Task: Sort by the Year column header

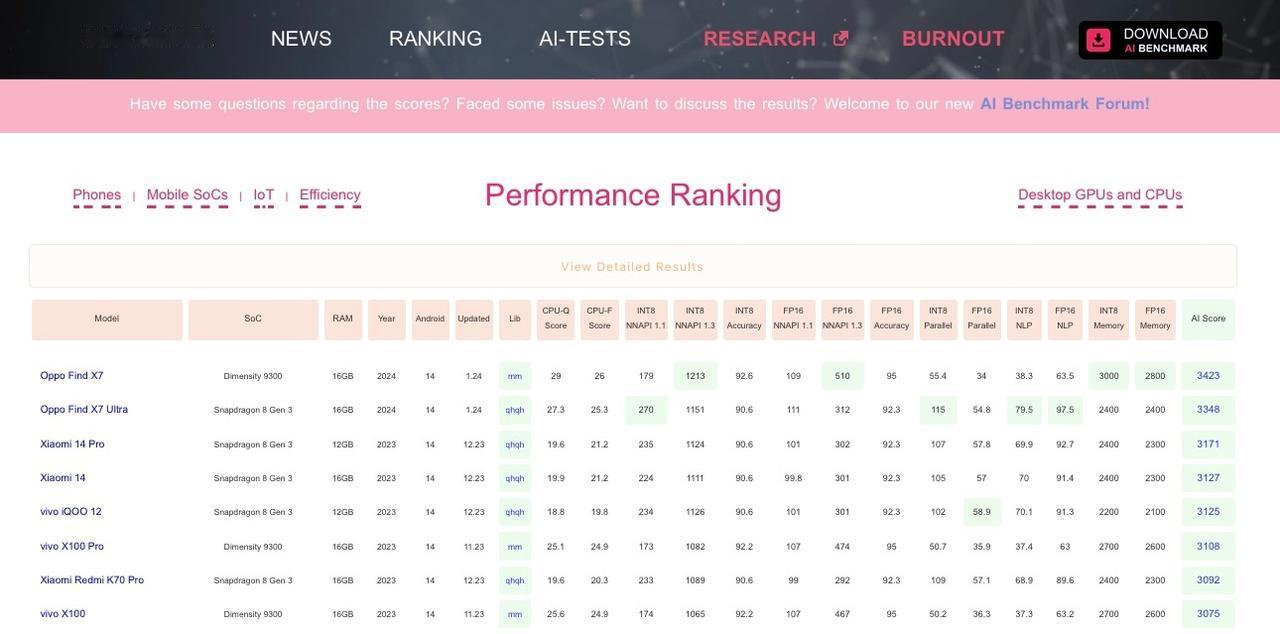Action: coord(387,320)
